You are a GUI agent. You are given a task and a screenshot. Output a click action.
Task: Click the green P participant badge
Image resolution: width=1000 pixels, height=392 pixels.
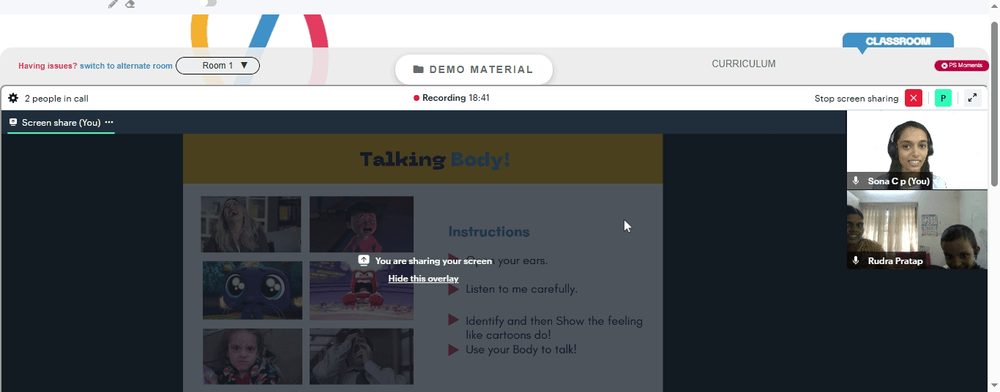click(943, 98)
